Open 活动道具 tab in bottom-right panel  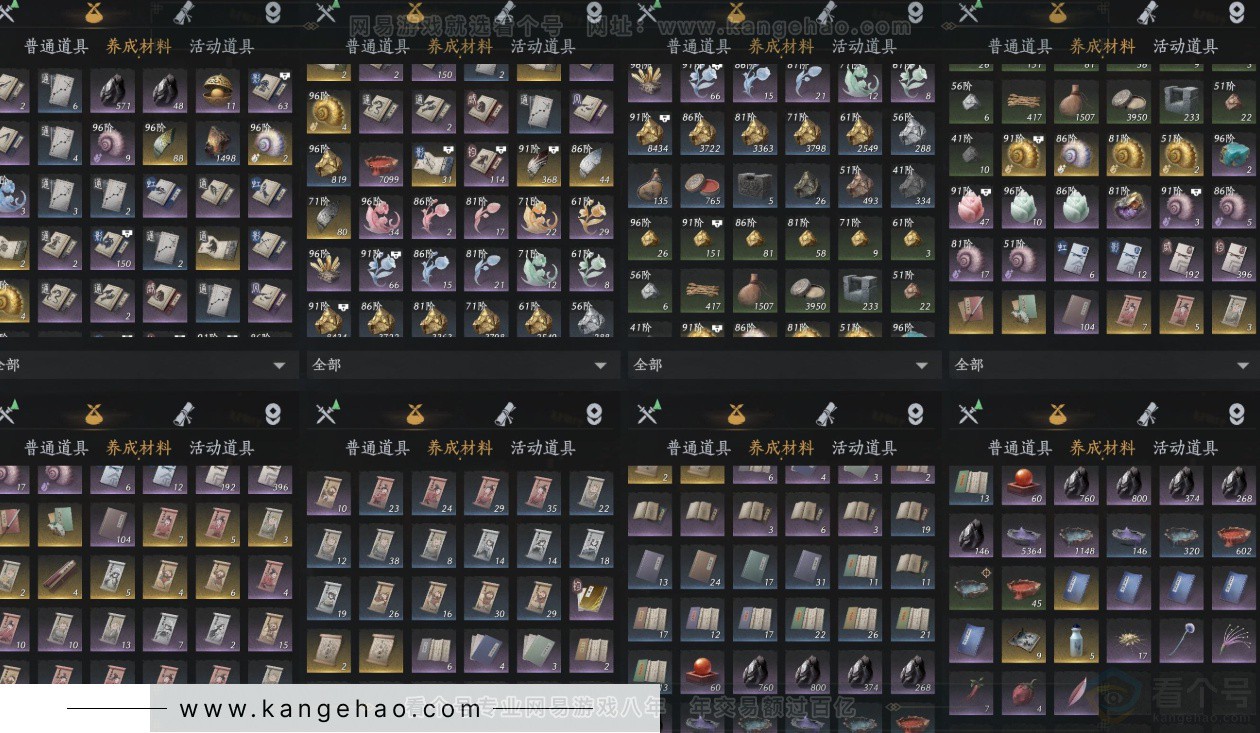click(x=1185, y=448)
